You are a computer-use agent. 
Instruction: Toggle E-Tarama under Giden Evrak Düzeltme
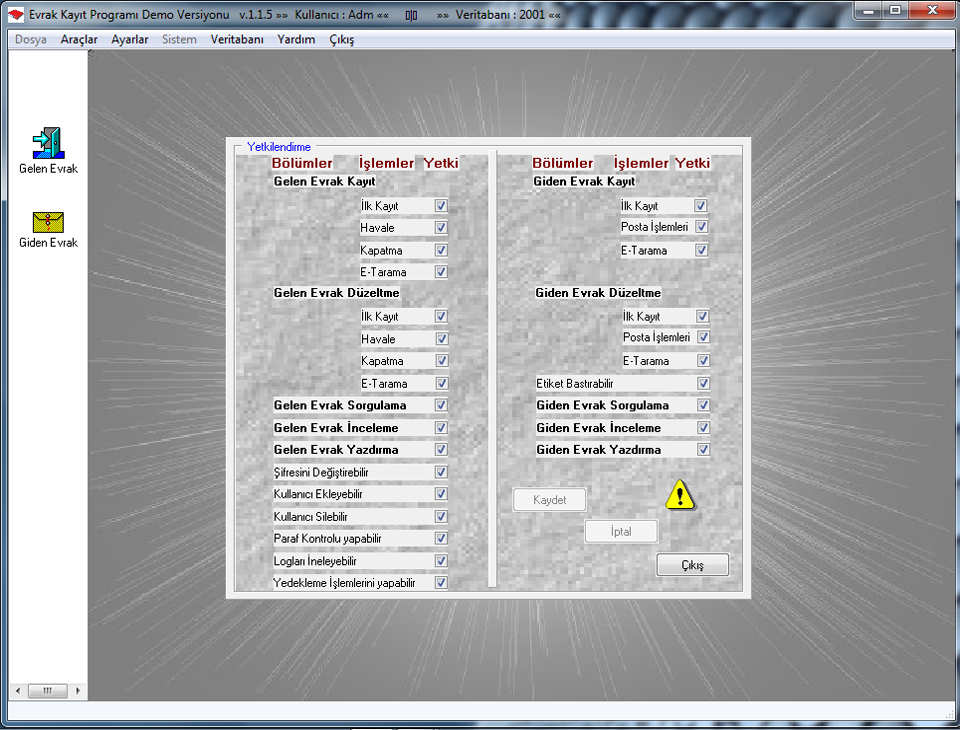coord(703,361)
